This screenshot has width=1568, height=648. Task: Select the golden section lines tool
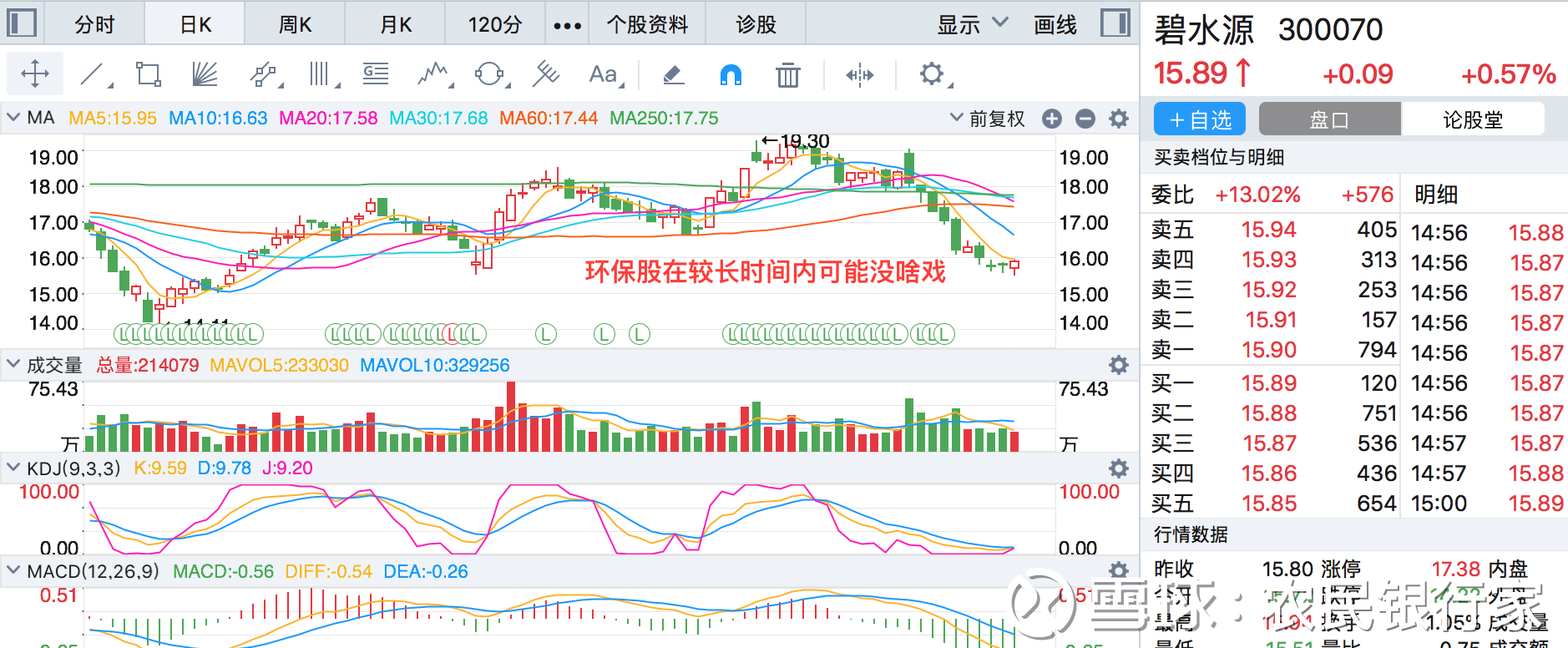(376, 74)
